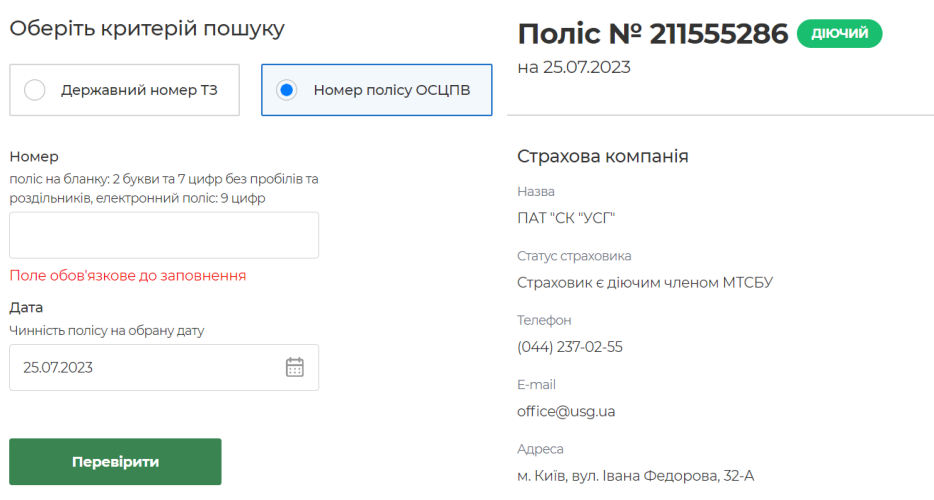This screenshot has width=934, height=500.
Task: Click the "на 25.07.2023" date under the policy
Action: pos(574,67)
